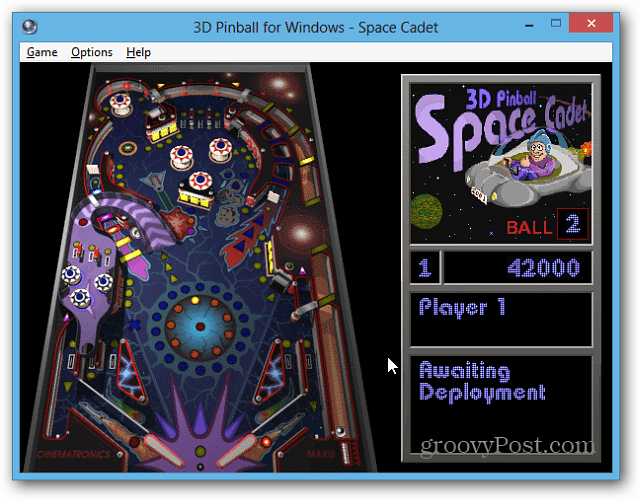
Task: Click the BALL 2 counter box
Action: click(x=573, y=224)
